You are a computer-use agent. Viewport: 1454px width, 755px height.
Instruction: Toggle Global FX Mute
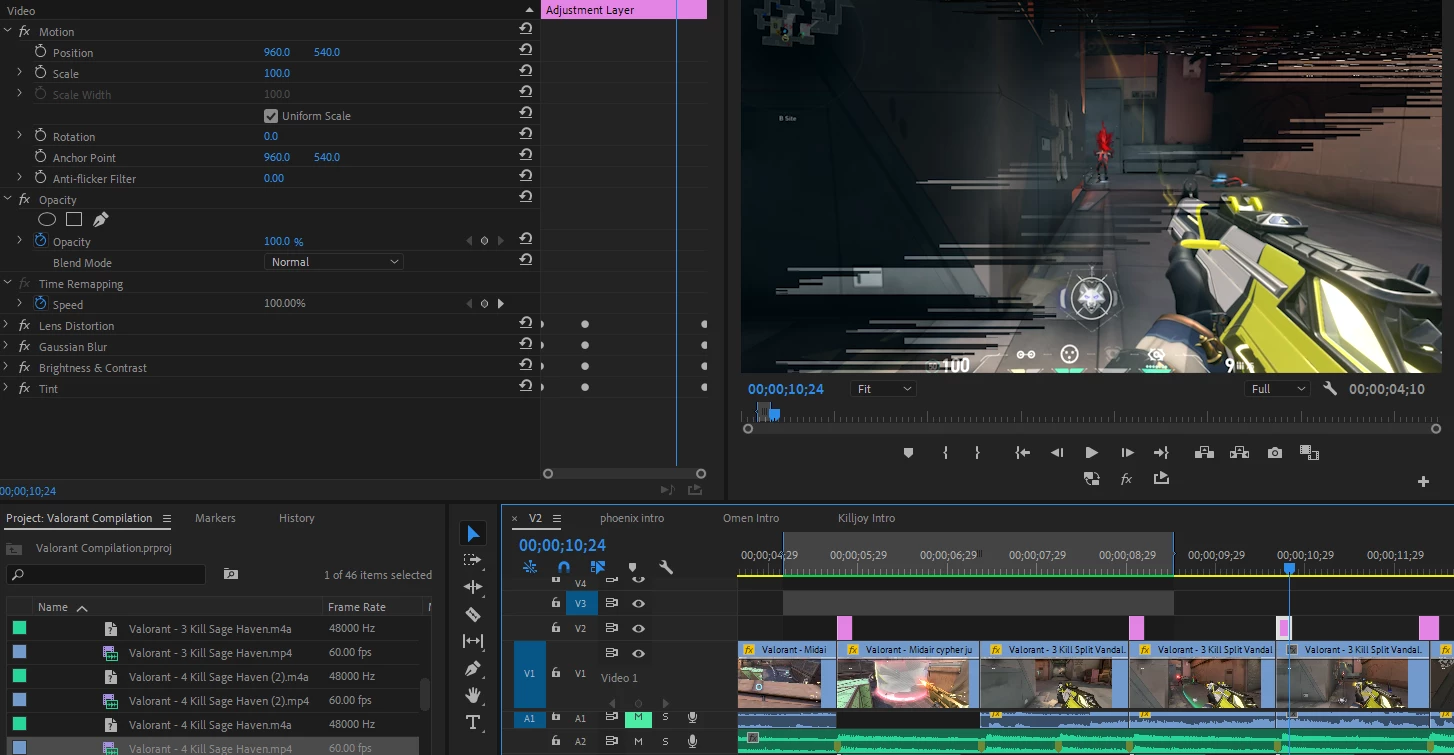point(1126,479)
